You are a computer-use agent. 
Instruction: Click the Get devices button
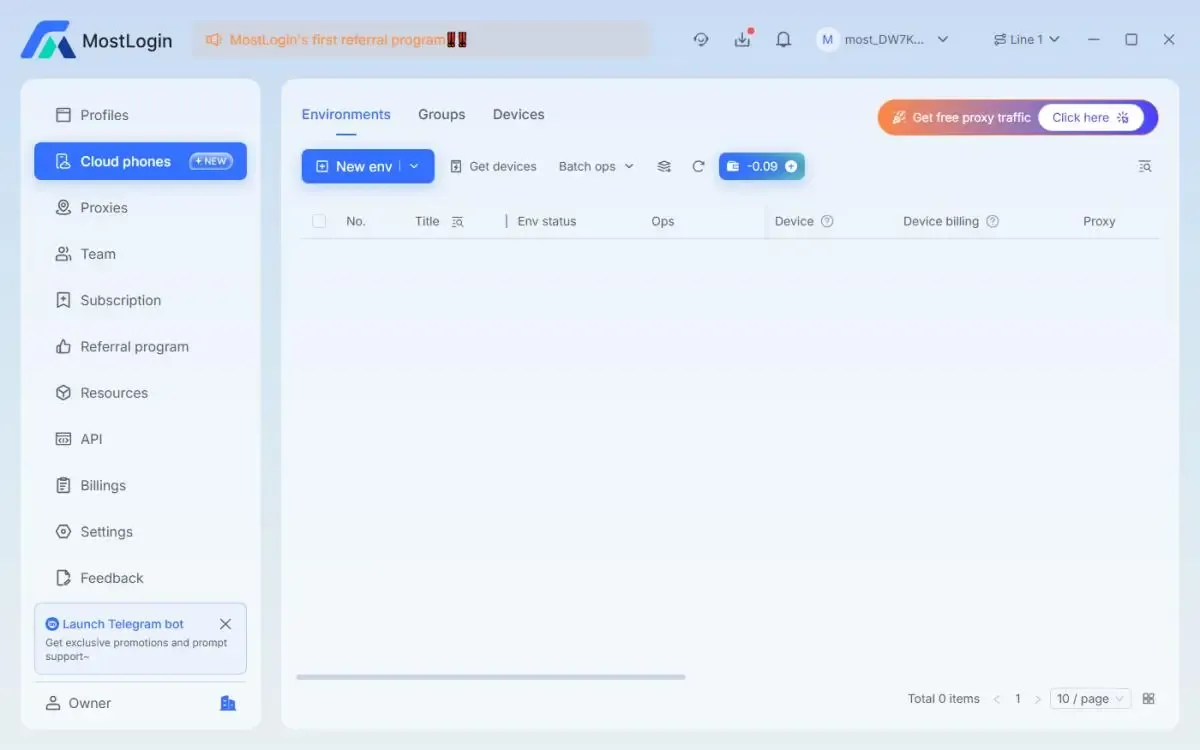(x=493, y=166)
